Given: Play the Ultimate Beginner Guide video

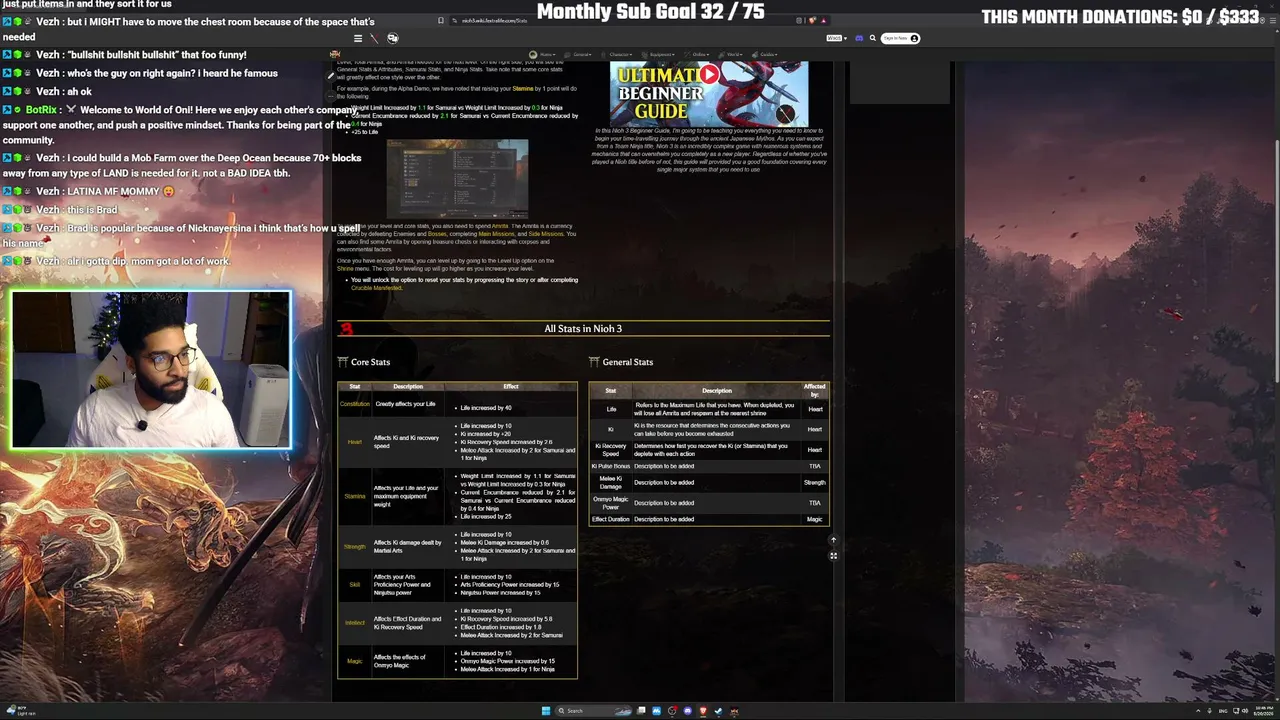Looking at the screenshot, I should 709,73.
